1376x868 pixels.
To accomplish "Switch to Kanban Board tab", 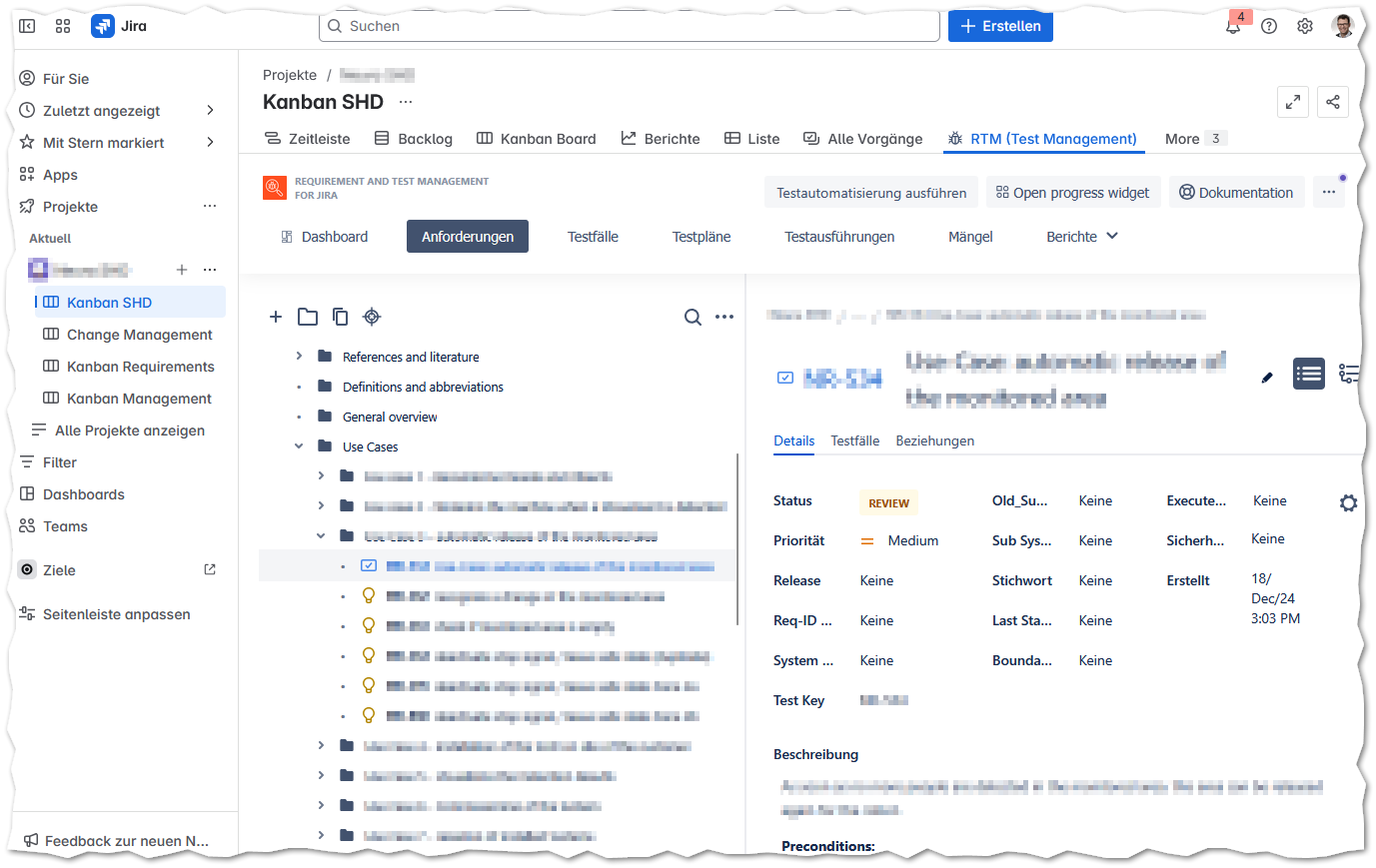I will point(537,139).
